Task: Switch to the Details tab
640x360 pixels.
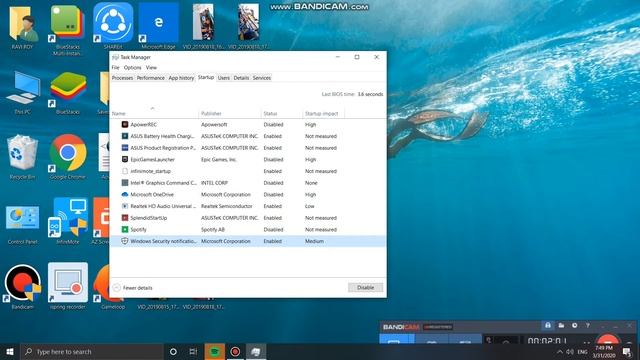Action: tap(241, 78)
